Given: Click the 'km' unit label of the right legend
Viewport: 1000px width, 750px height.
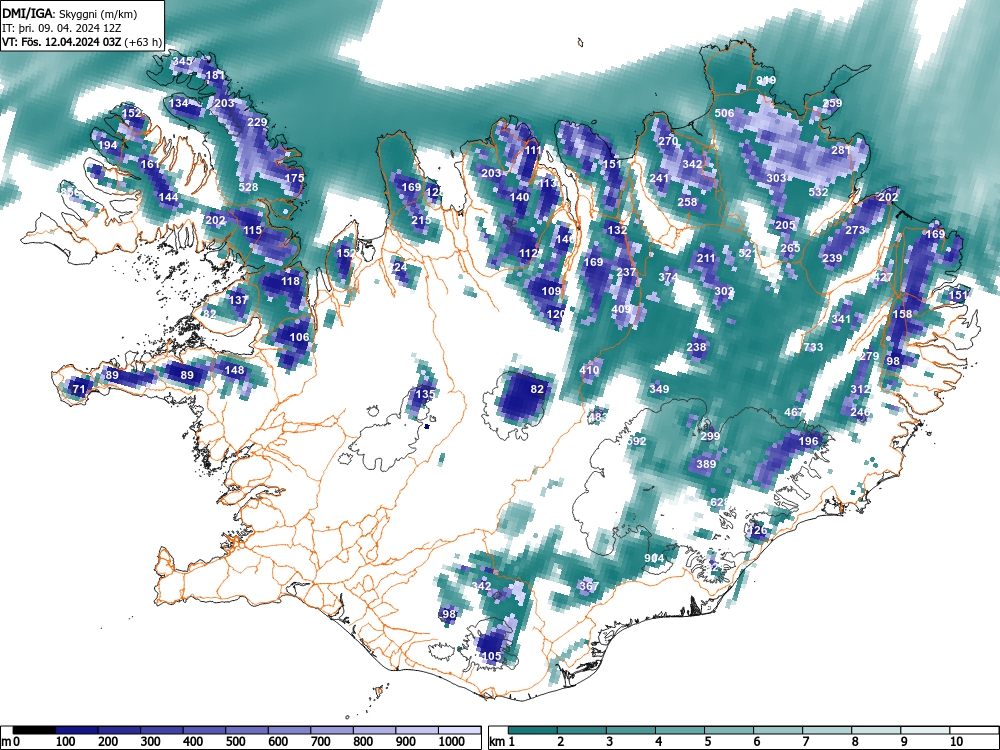Looking at the screenshot, I should (497, 741).
